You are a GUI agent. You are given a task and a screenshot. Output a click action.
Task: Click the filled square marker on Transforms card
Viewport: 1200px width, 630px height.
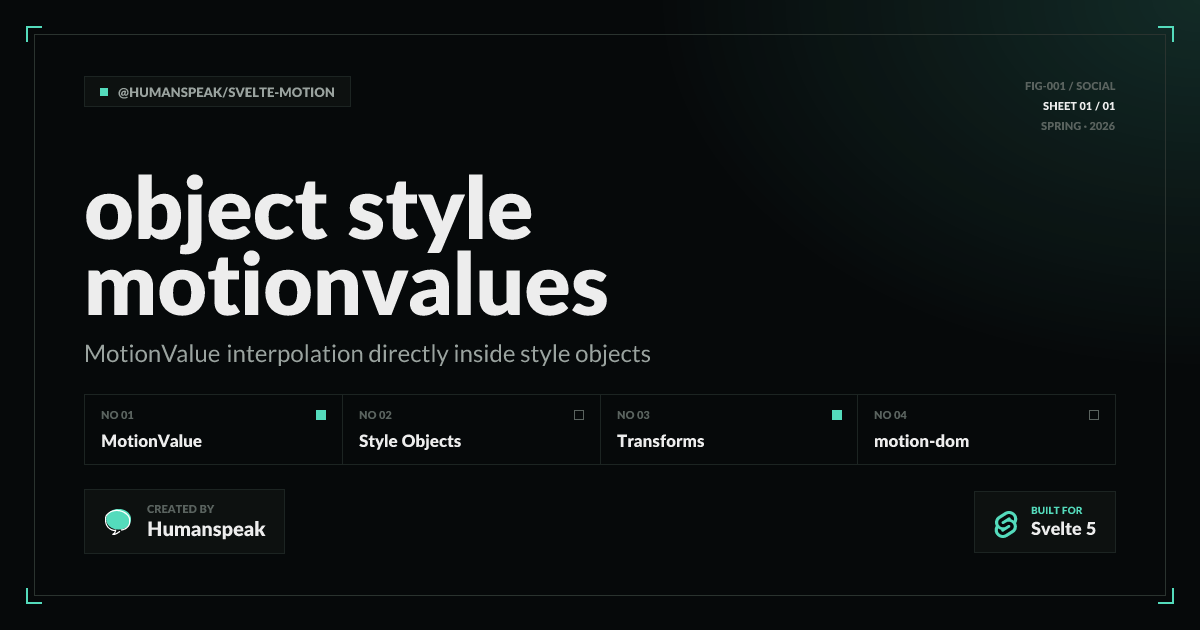point(837,415)
